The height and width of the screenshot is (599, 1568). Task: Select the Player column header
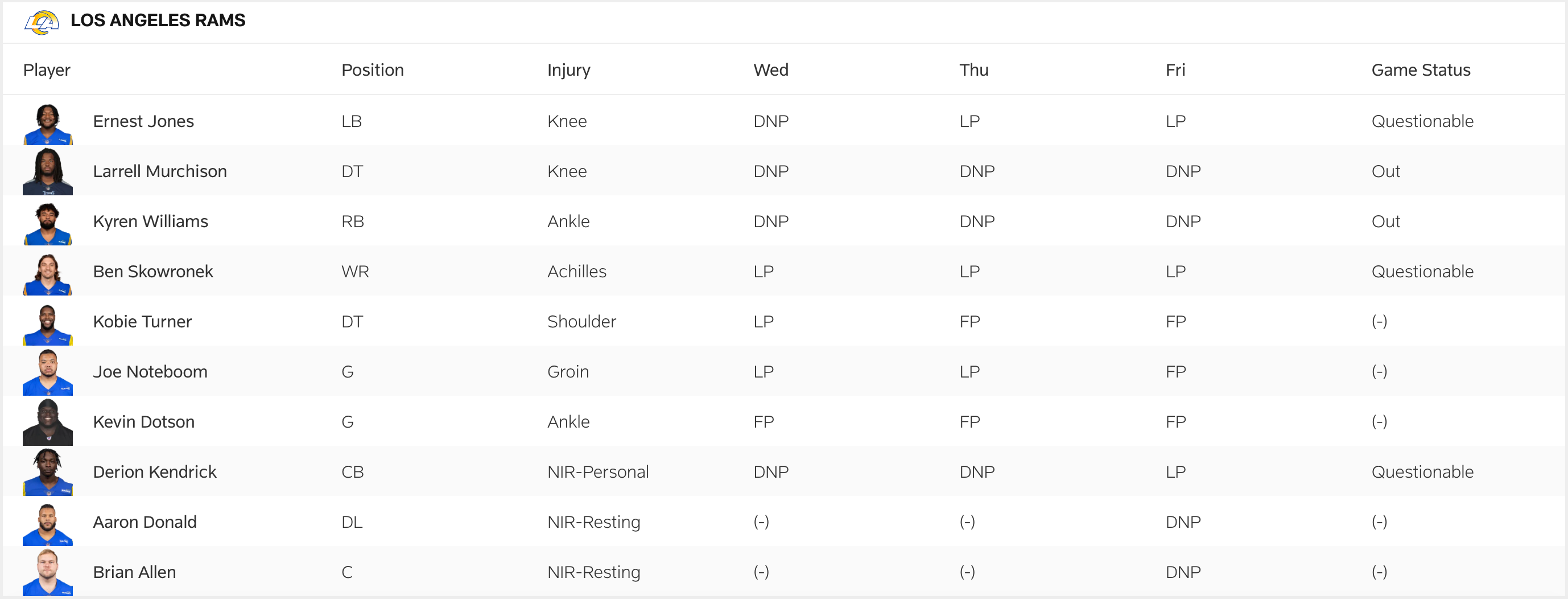[47, 70]
